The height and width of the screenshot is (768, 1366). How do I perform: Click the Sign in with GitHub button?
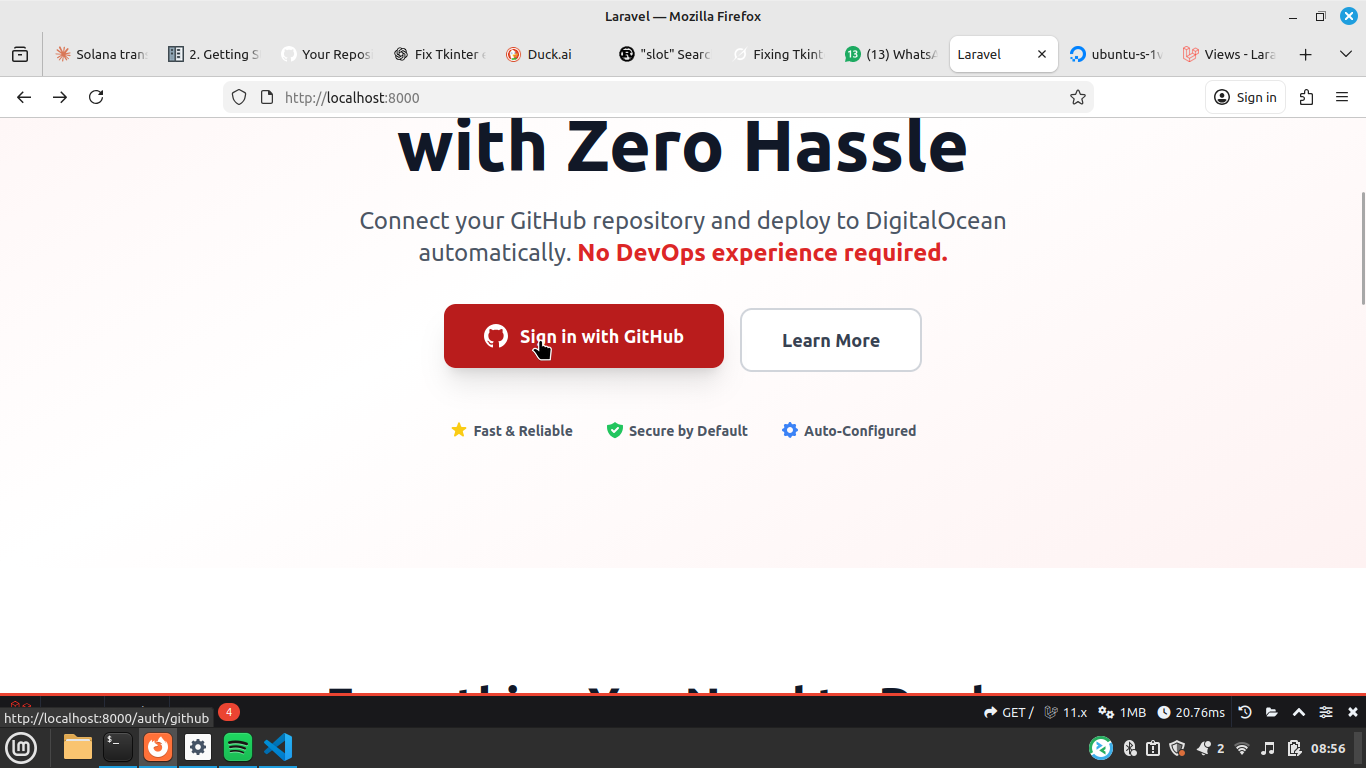pos(583,336)
